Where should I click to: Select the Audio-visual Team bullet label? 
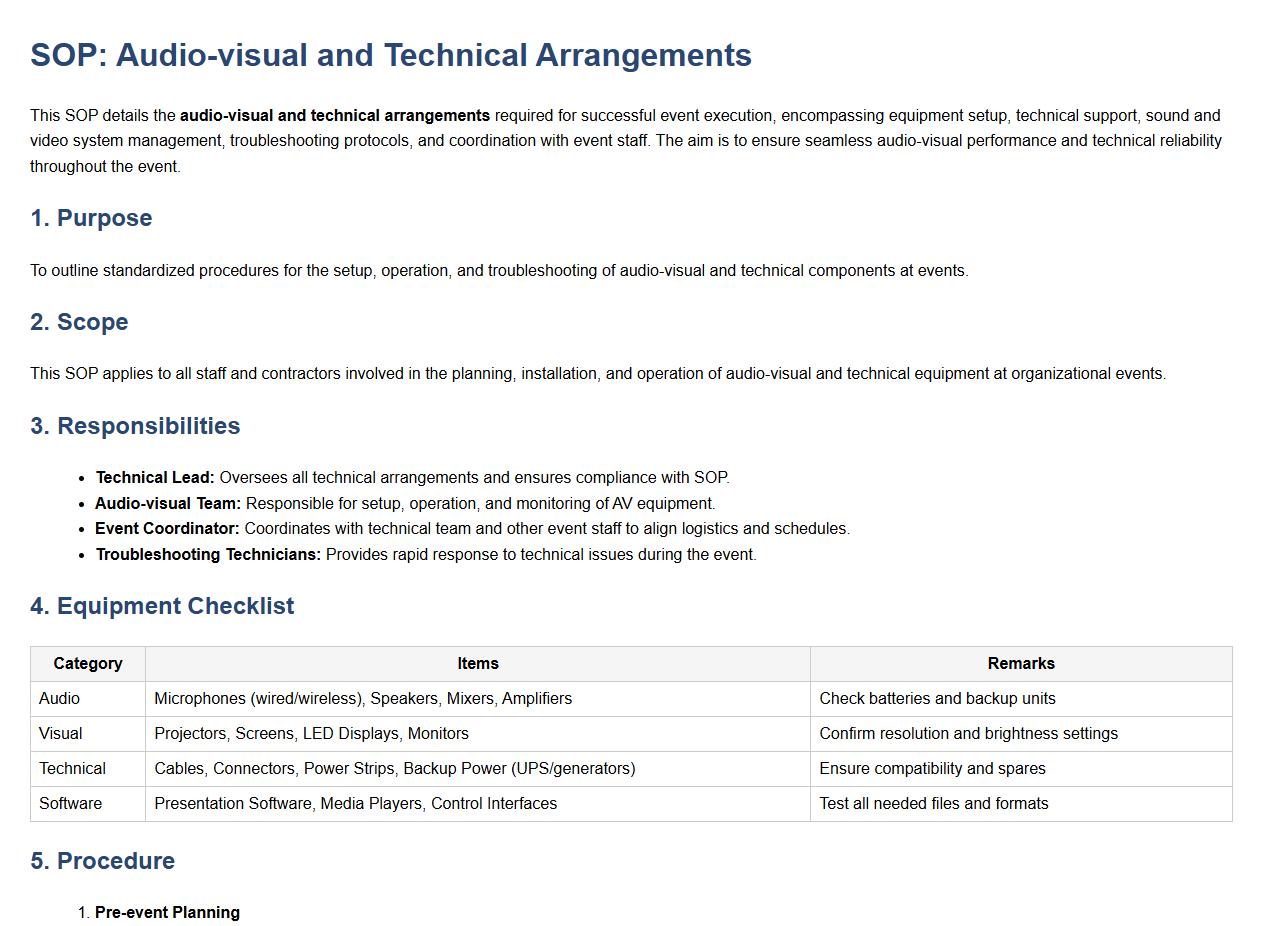[168, 504]
